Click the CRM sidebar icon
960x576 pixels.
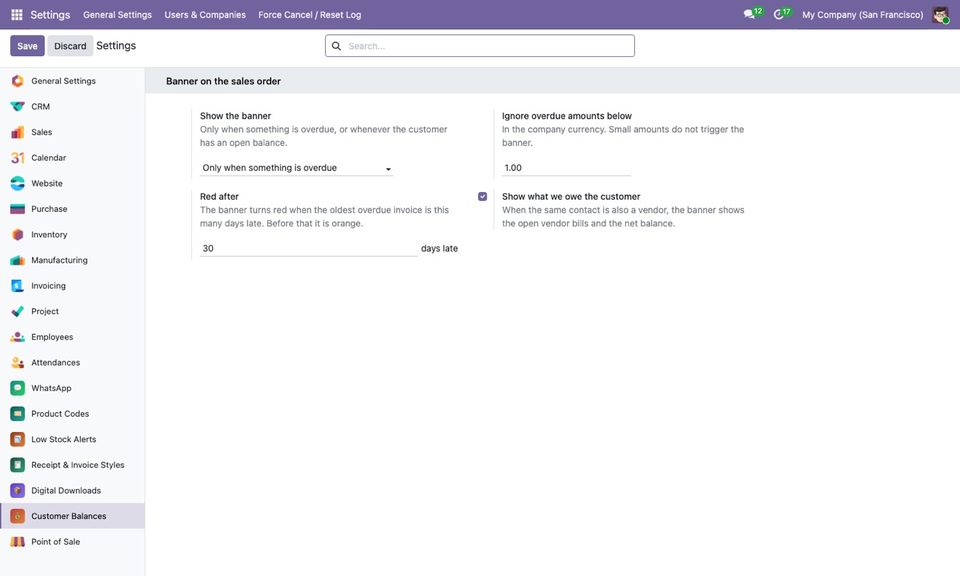click(18, 107)
